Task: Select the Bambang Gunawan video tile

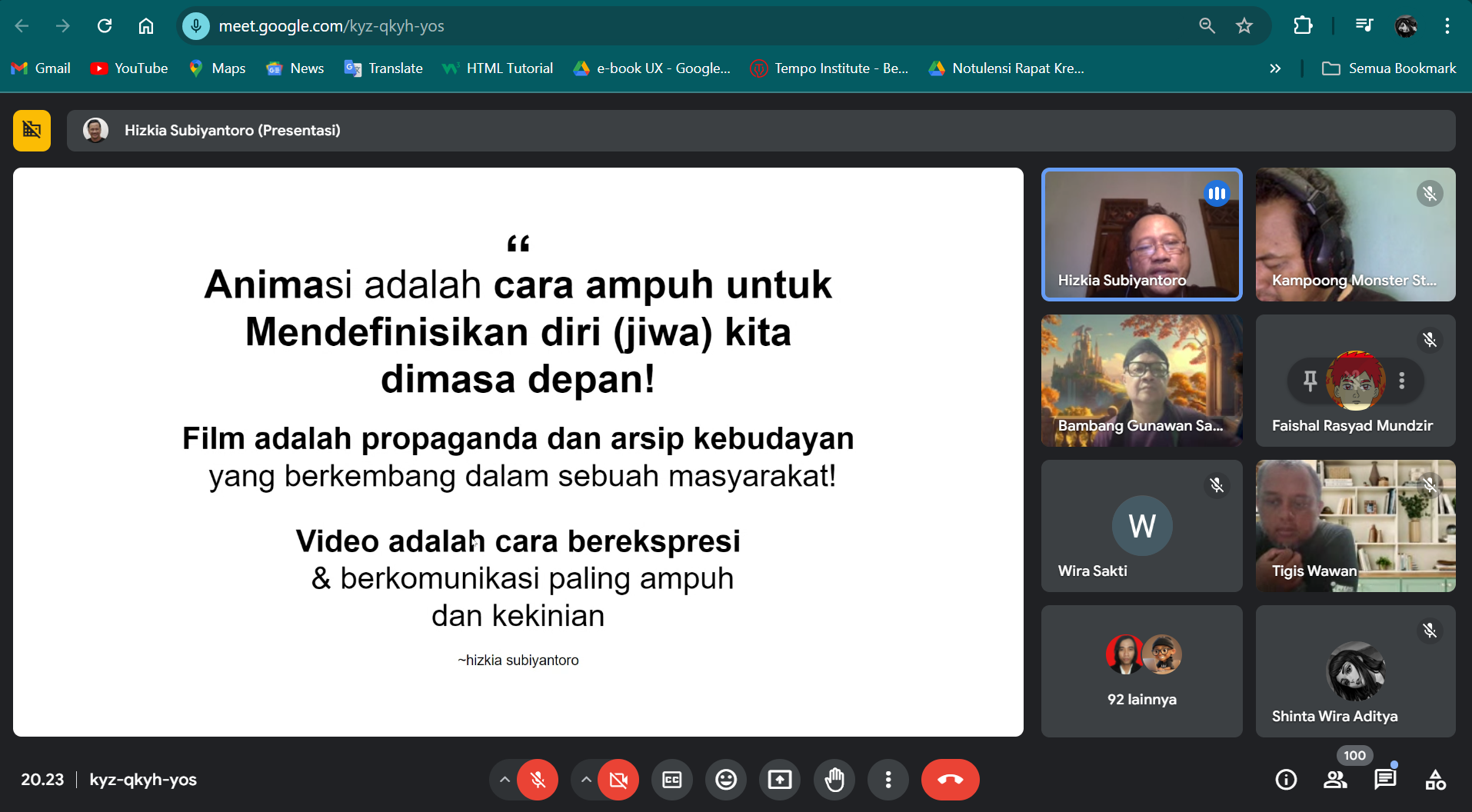Action: click(1141, 380)
